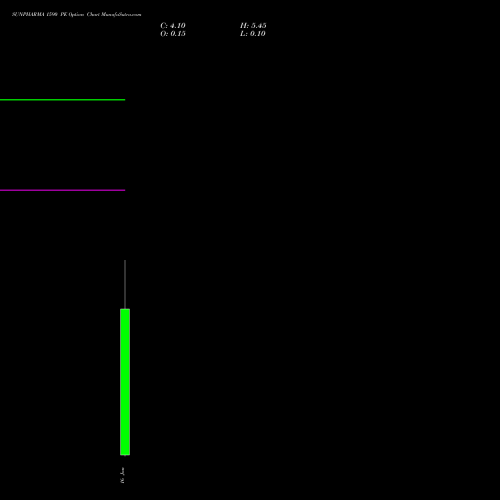500x500 pixels.
Task: Click the magenta horizontal indicator line
Action: (x=62, y=190)
